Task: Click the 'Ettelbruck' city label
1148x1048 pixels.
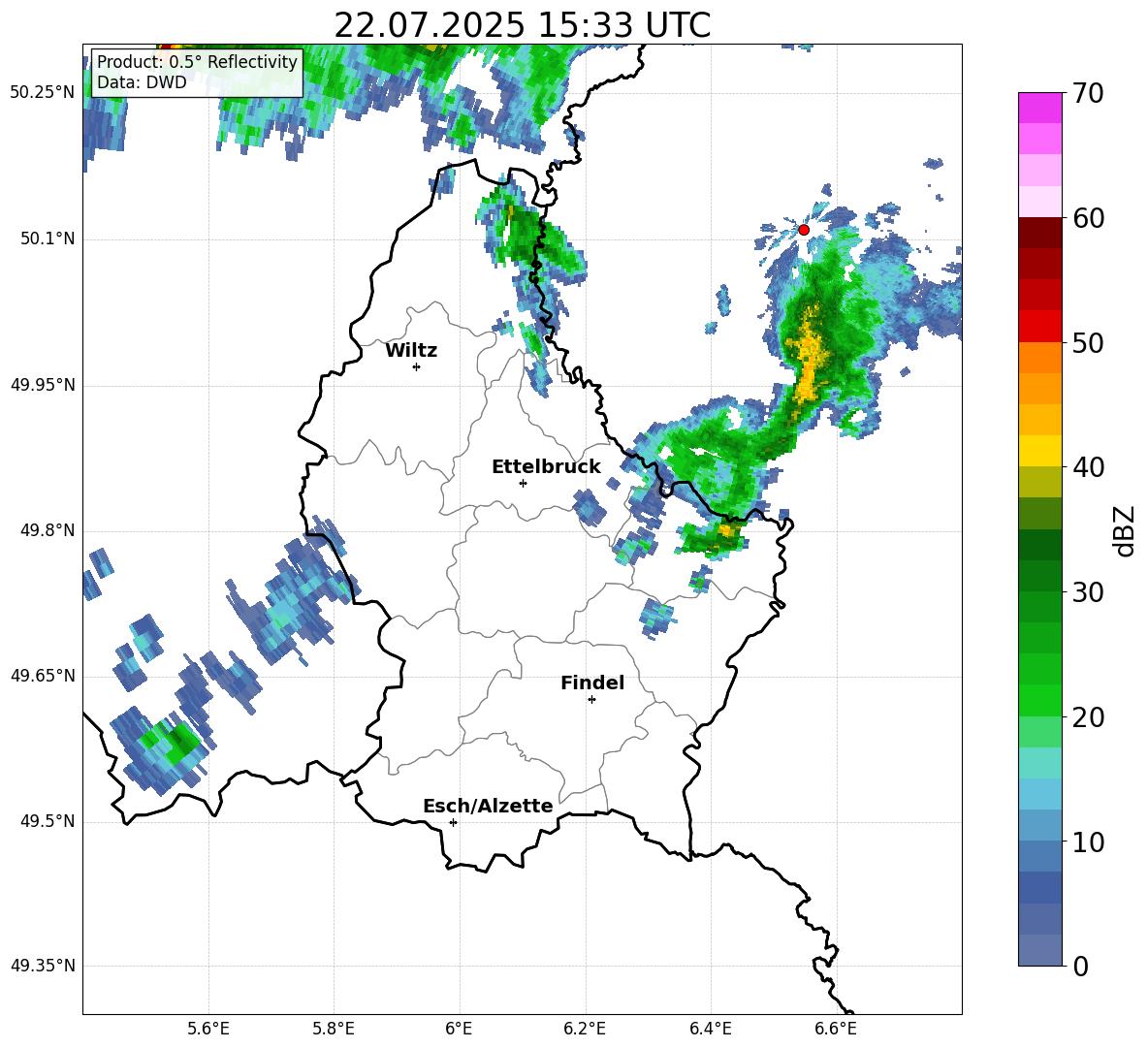Action: coord(546,467)
